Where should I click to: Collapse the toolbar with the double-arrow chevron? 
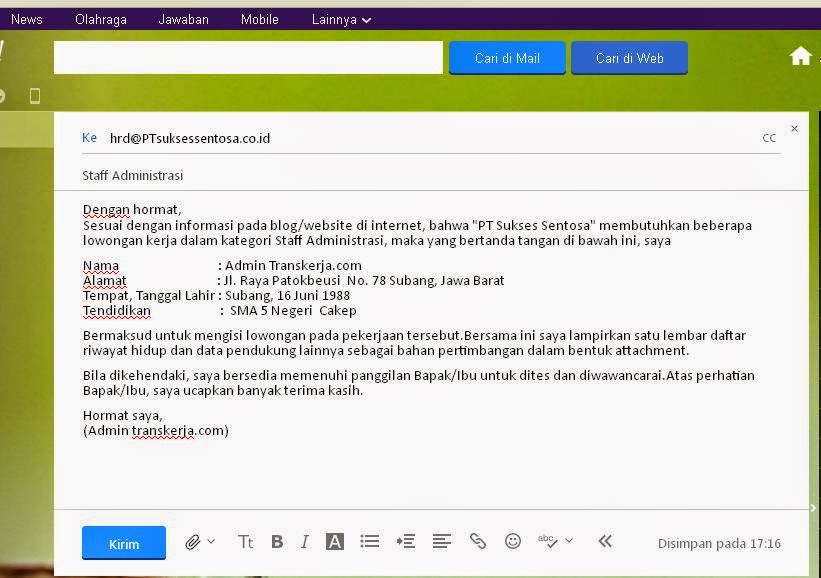pos(605,541)
